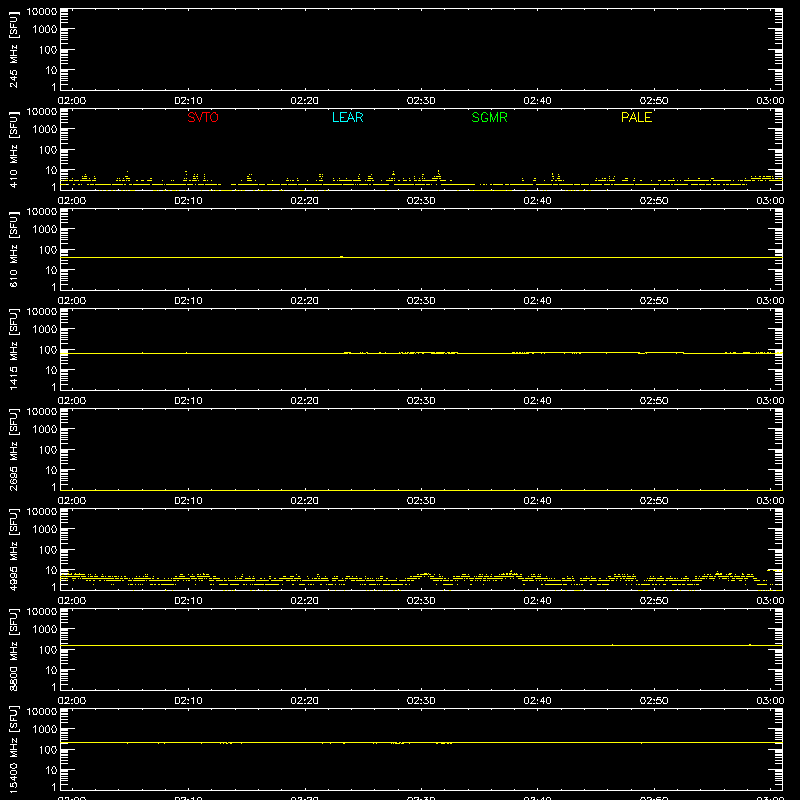
Task: Click the 10000 tick value on 245 MHz axis
Action: (x=42, y=12)
